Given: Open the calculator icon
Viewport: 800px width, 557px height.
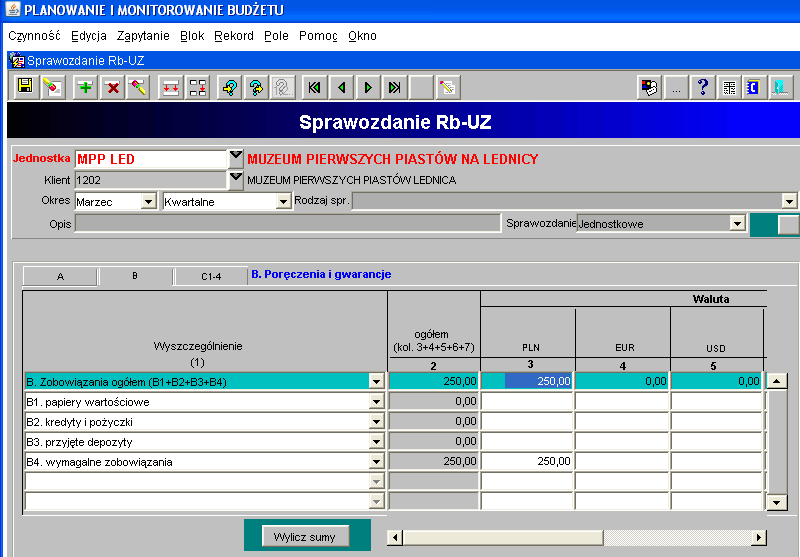Looking at the screenshot, I should coord(730,87).
